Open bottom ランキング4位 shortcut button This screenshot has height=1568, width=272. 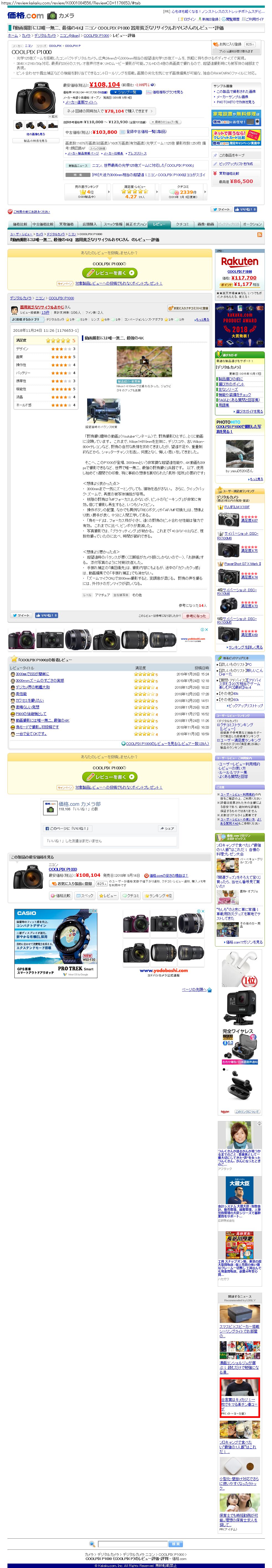point(158,896)
